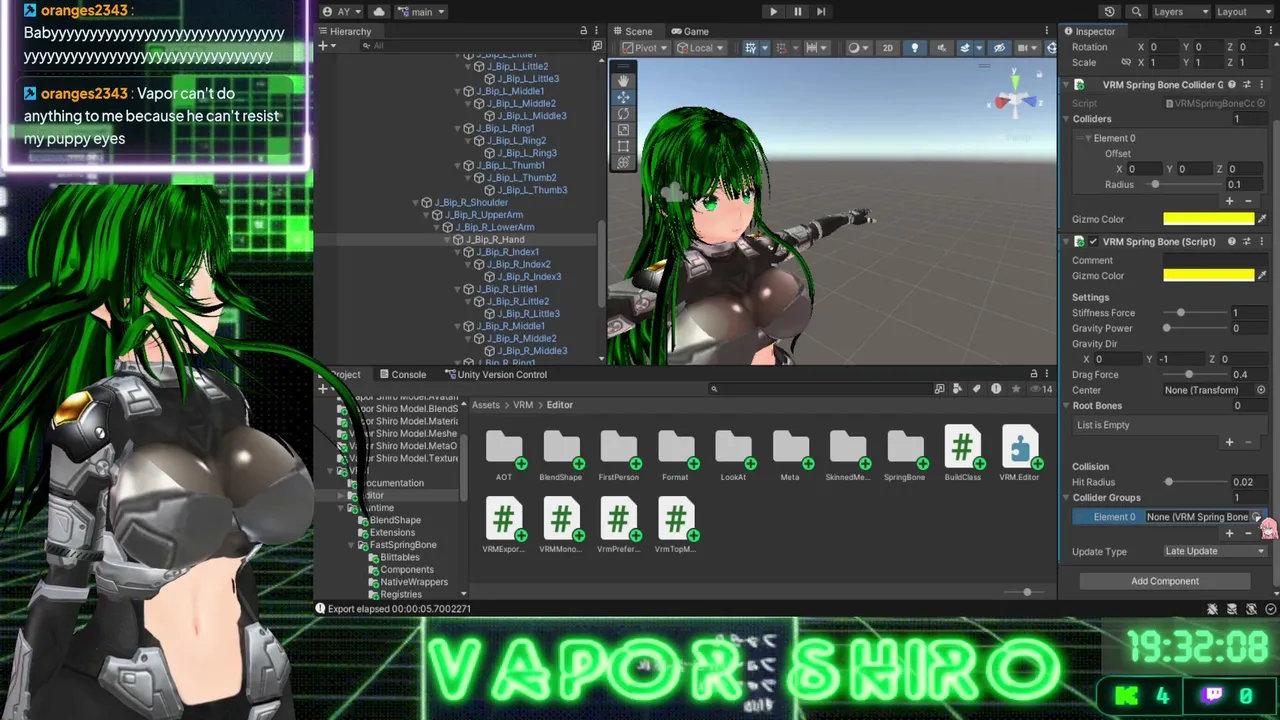Select J_Bip_R_Hand in the Hierarchy

(x=495, y=240)
